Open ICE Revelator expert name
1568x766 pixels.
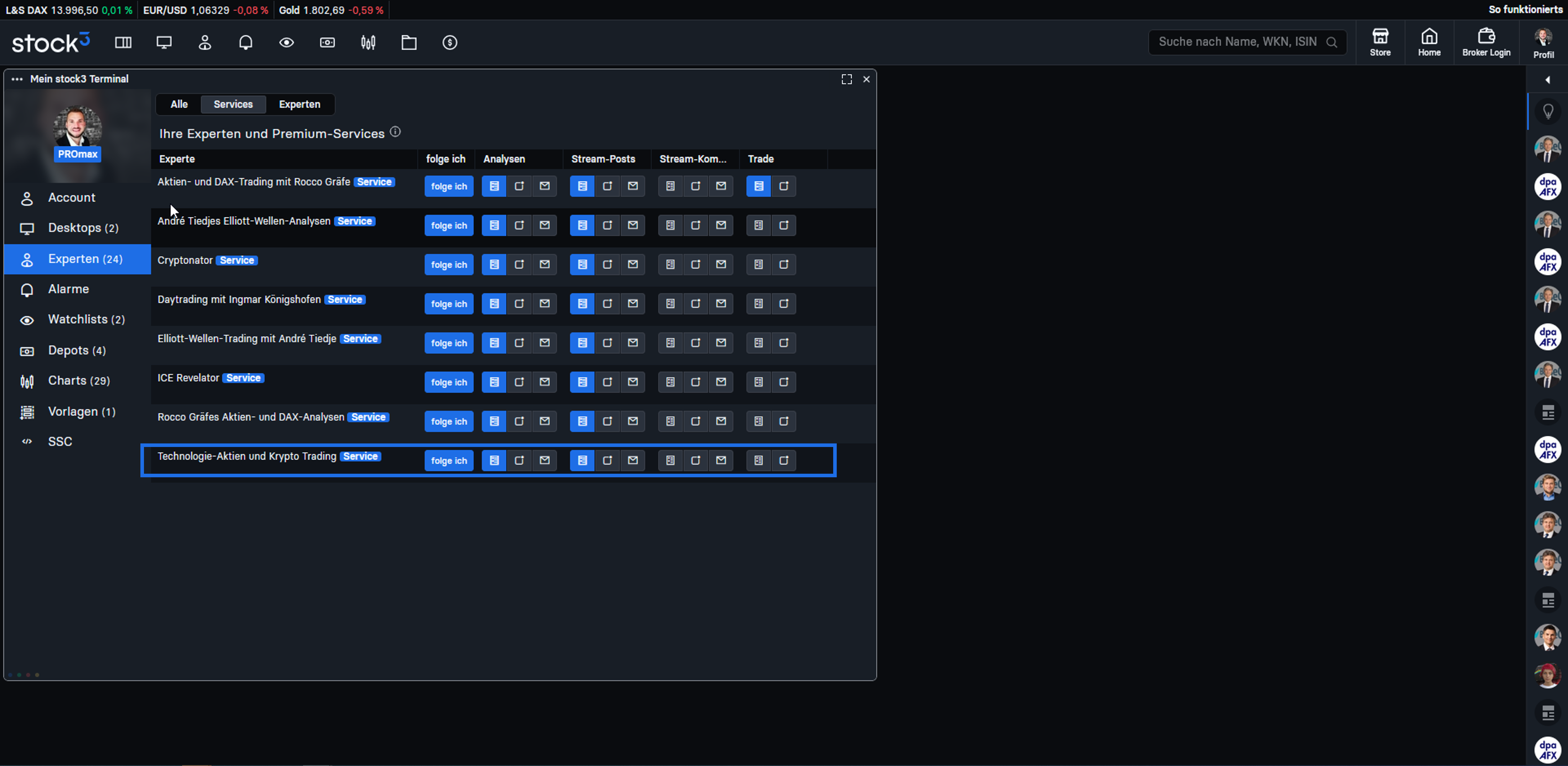(x=188, y=378)
